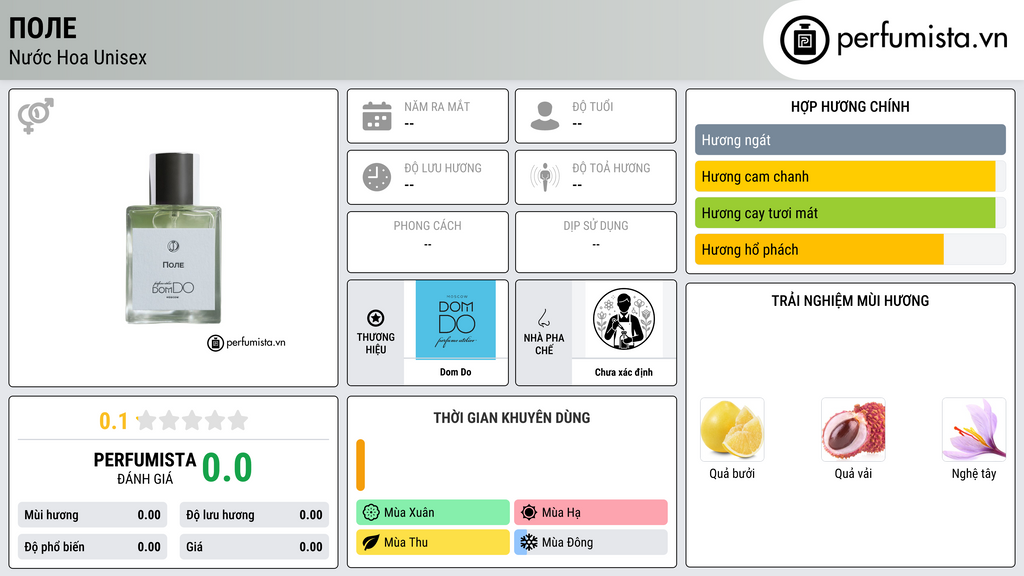Viewport: 1024px width, 576px height.
Task: Click the orange time-of-day bar
Action: tap(360, 465)
